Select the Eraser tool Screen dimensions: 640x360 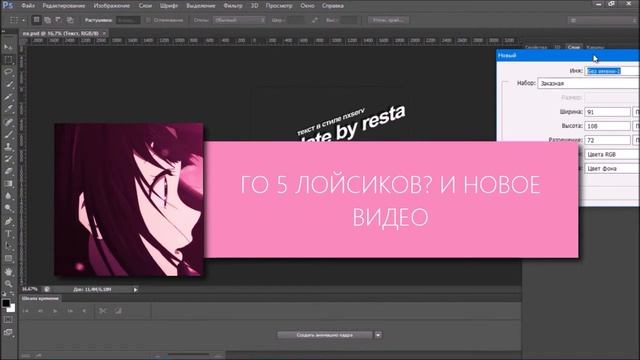point(8,171)
